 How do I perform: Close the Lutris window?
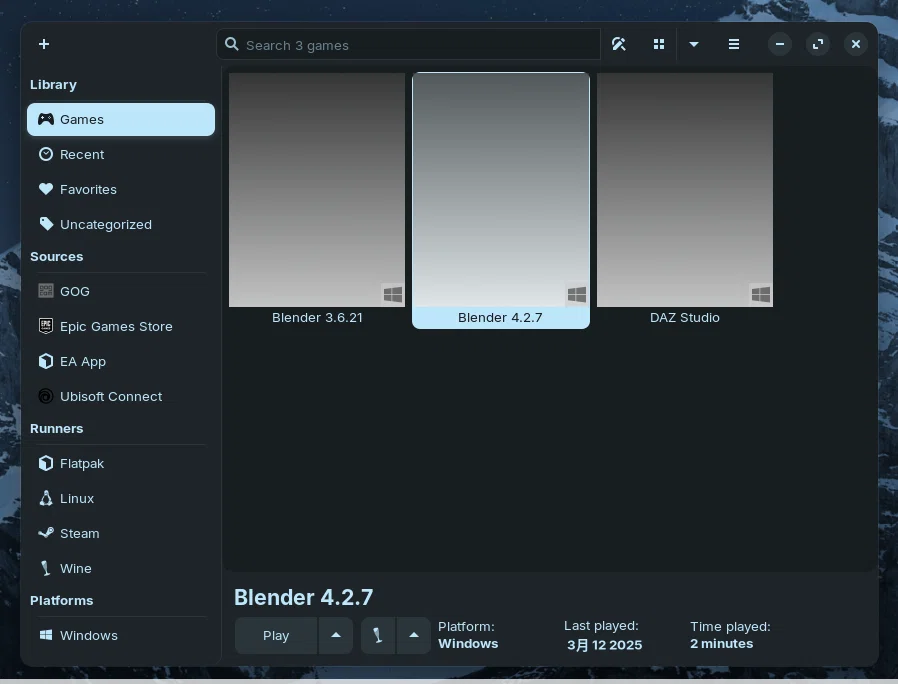coord(856,44)
